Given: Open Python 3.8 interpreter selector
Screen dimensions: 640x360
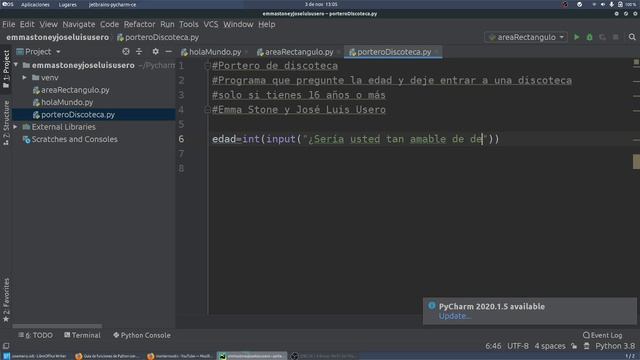Looking at the screenshot, I should point(615,346).
